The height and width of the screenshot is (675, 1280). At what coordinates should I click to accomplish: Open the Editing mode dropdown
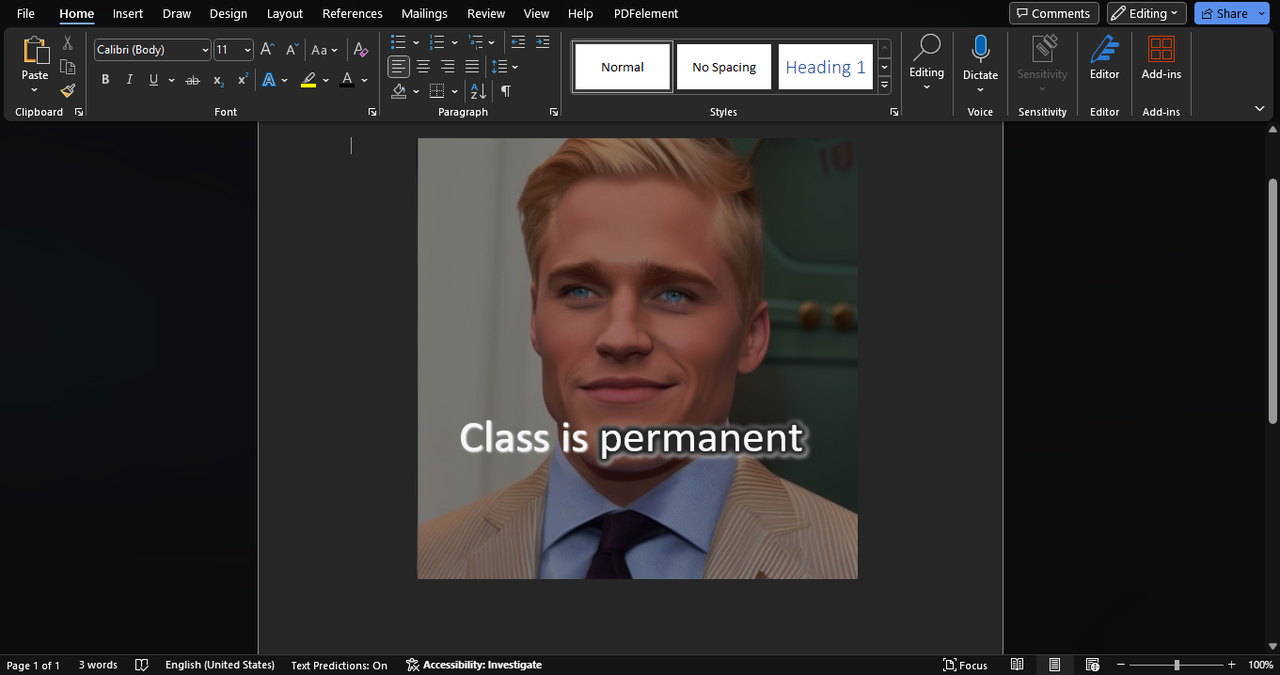(x=1147, y=13)
